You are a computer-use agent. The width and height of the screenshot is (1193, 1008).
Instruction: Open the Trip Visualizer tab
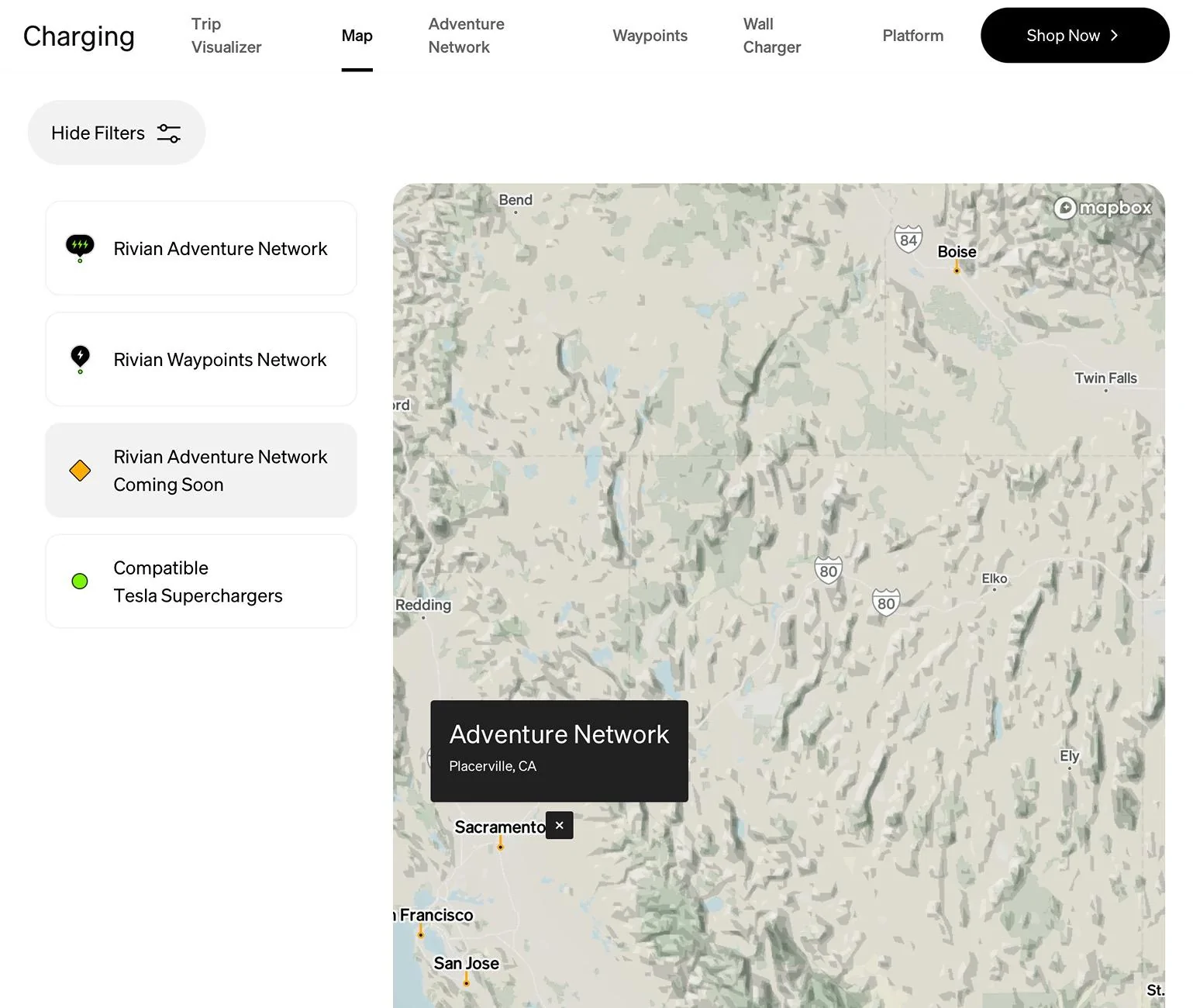point(226,36)
